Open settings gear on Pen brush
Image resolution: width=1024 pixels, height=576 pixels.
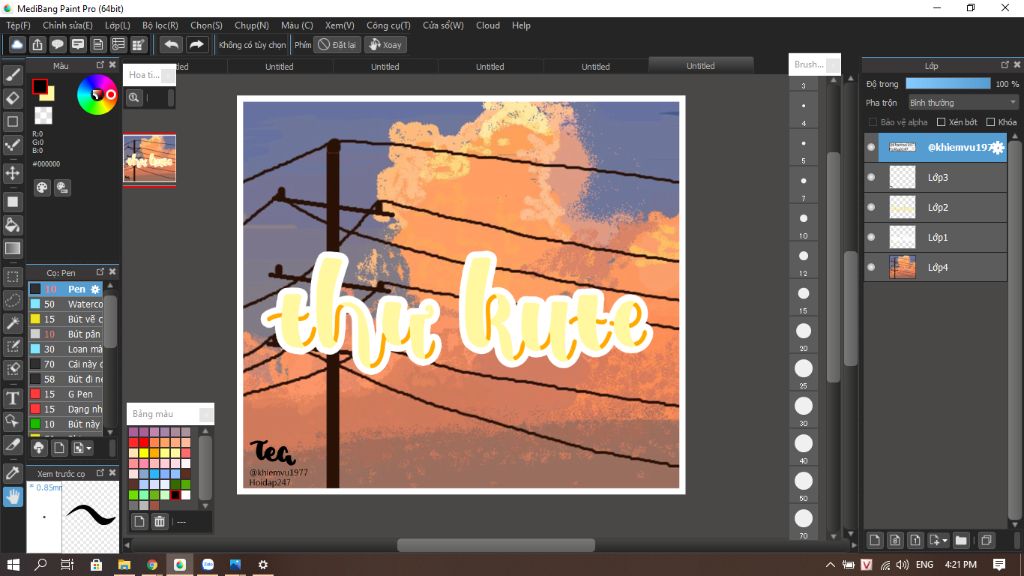95,289
